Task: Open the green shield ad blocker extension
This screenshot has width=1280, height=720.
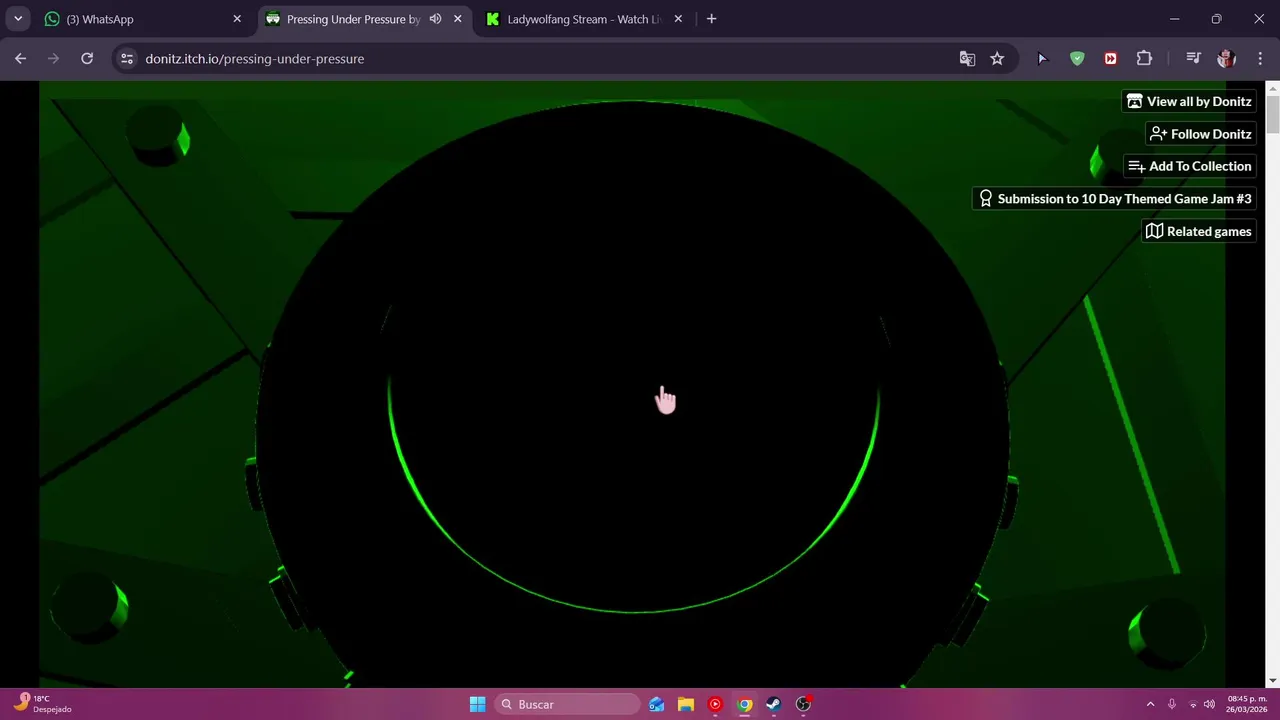Action: [1077, 59]
